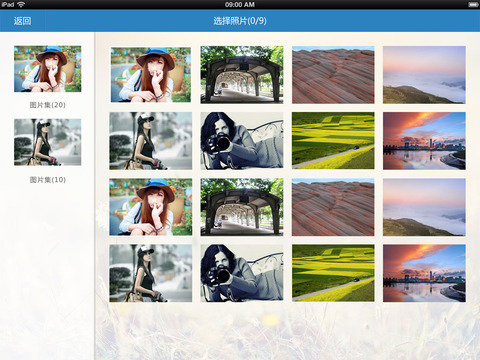This screenshot has height=360, width=480.
Task: Select third-row arched pavilion photo
Action: (x=242, y=207)
